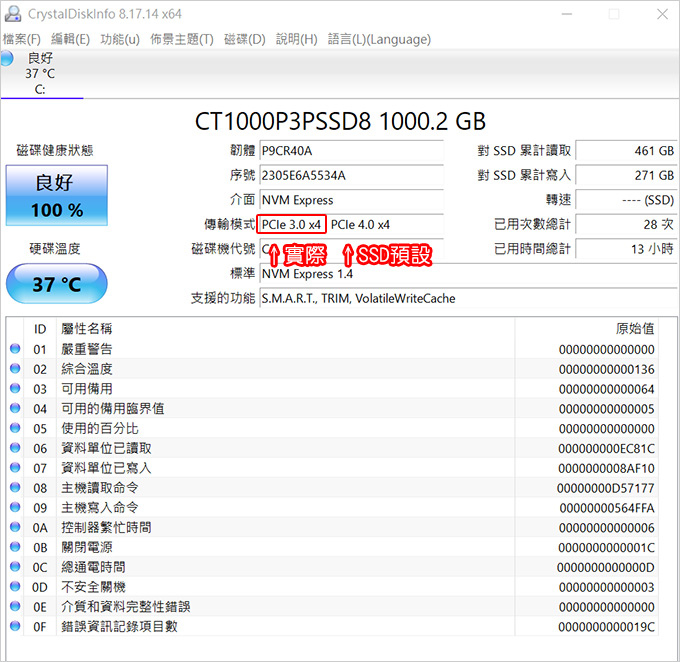Click the power on count 28 次 field
Image resolution: width=680 pixels, height=662 pixels.
click(626, 225)
